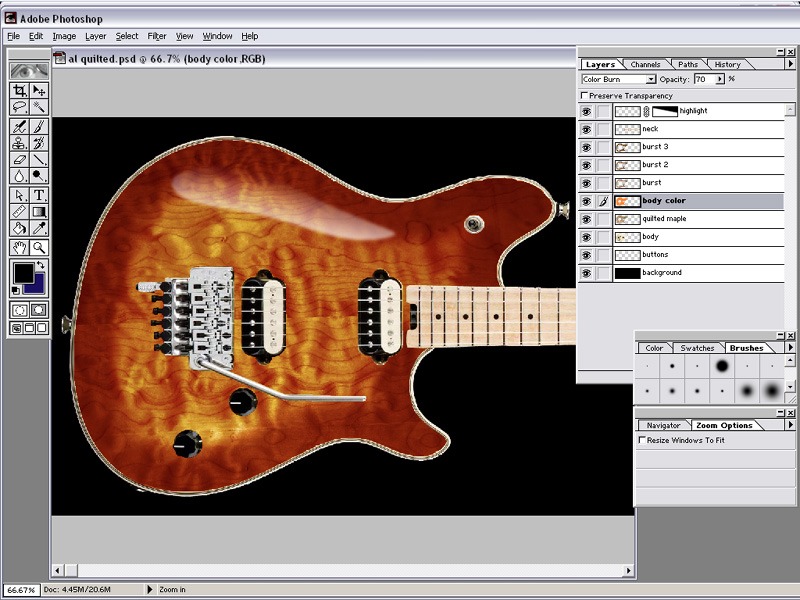800x600 pixels.
Task: Select the Eyedropper tool
Action: [x=40, y=229]
